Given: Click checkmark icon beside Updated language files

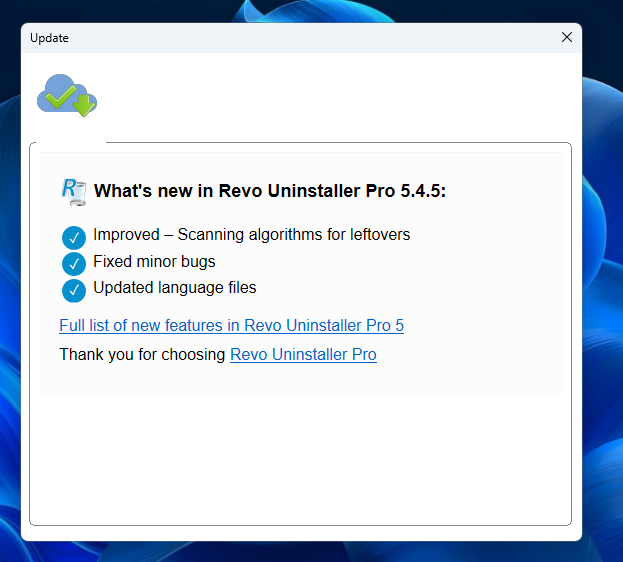Looking at the screenshot, I should pyautogui.click(x=74, y=291).
